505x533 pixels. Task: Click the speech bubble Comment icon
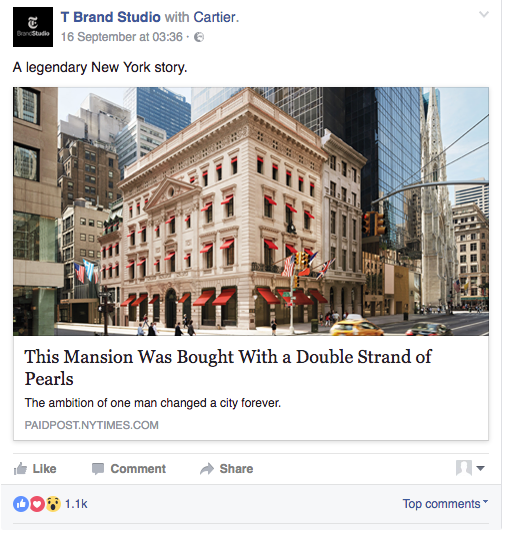tap(98, 469)
